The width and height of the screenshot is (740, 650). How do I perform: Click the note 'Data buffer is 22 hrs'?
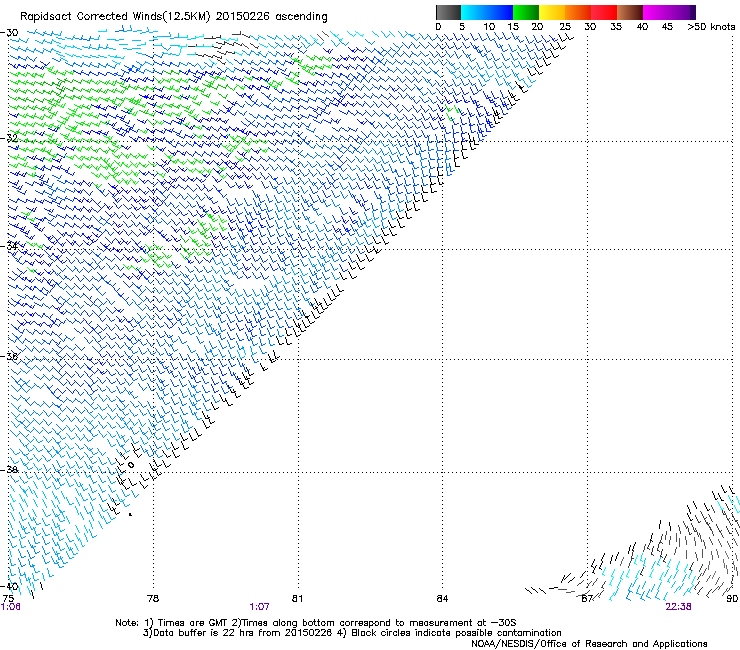click(x=202, y=633)
